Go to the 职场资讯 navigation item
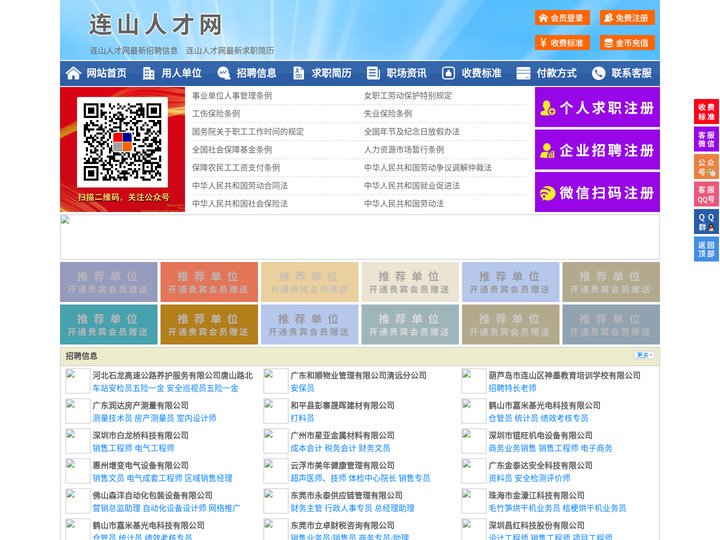 (x=406, y=73)
